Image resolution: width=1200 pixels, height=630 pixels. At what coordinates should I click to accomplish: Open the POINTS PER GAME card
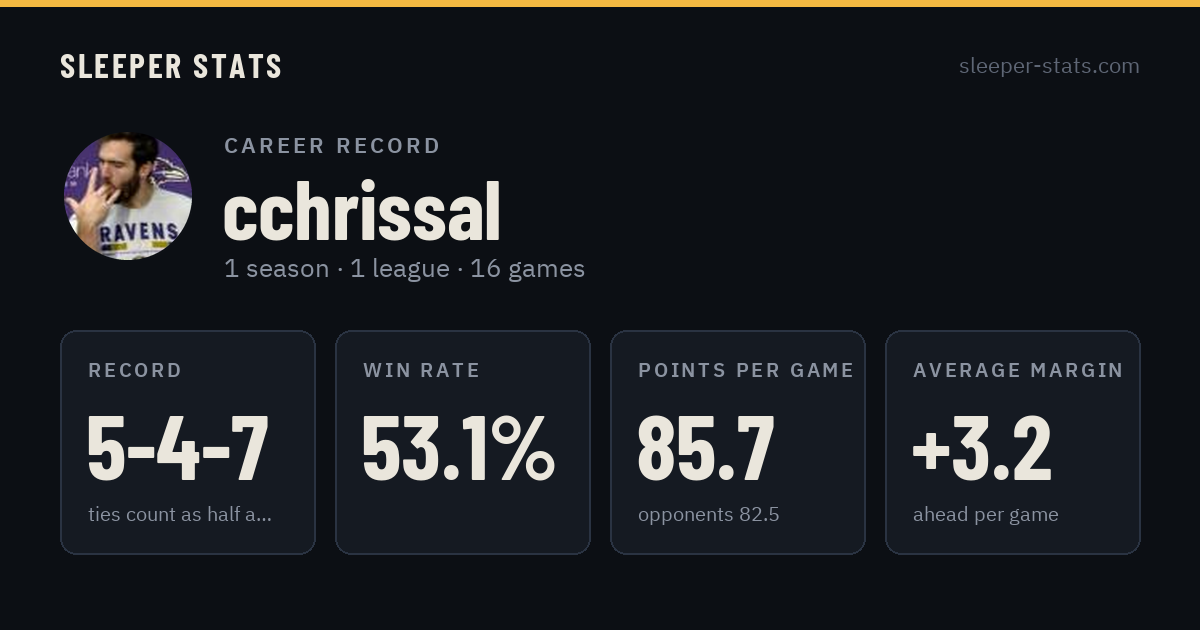738,442
